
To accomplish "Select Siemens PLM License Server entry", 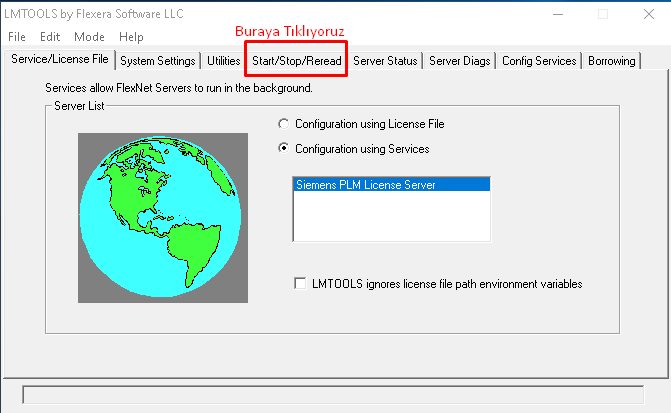I will 392,185.
